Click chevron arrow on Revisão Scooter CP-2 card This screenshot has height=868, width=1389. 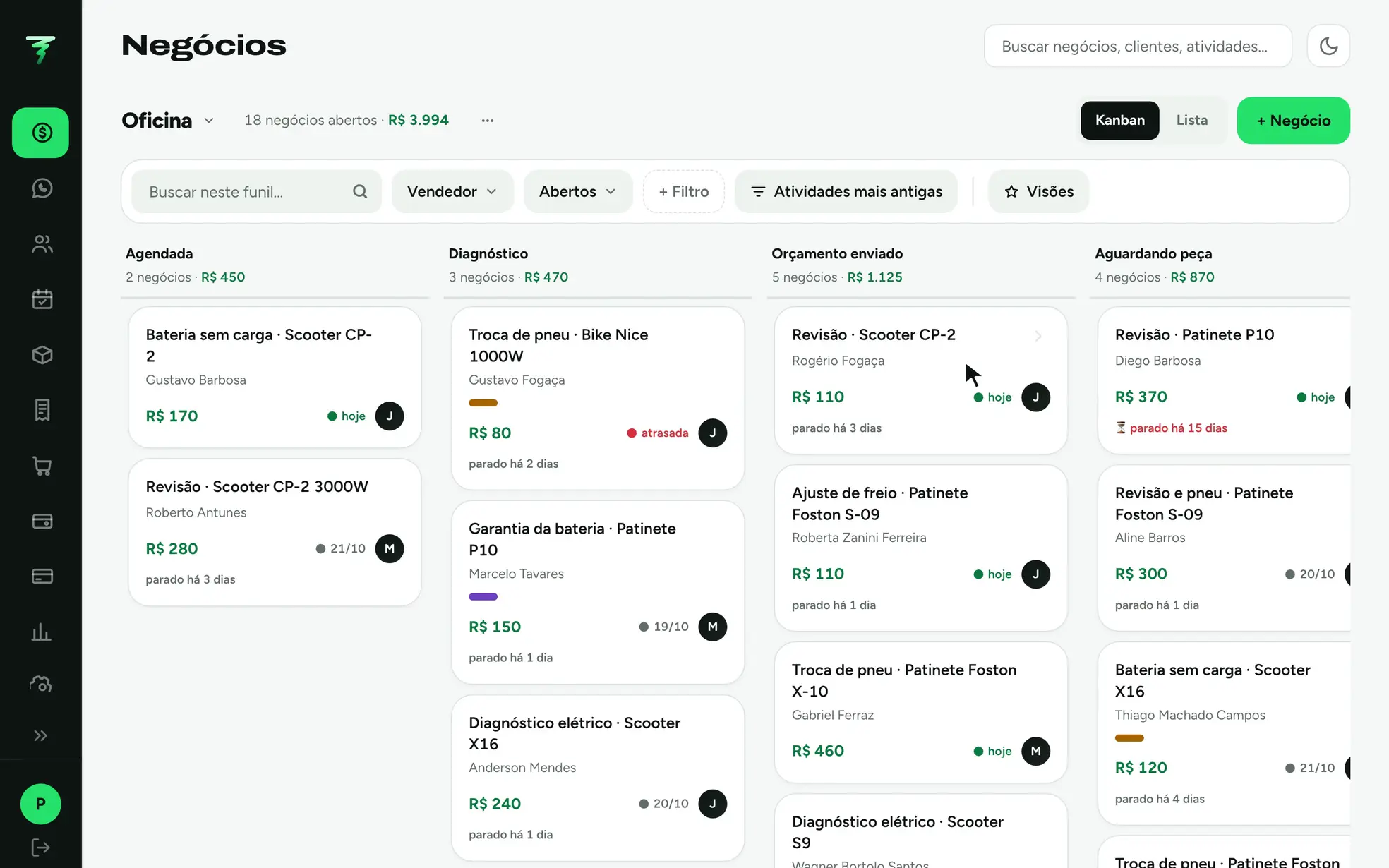pyautogui.click(x=1038, y=336)
